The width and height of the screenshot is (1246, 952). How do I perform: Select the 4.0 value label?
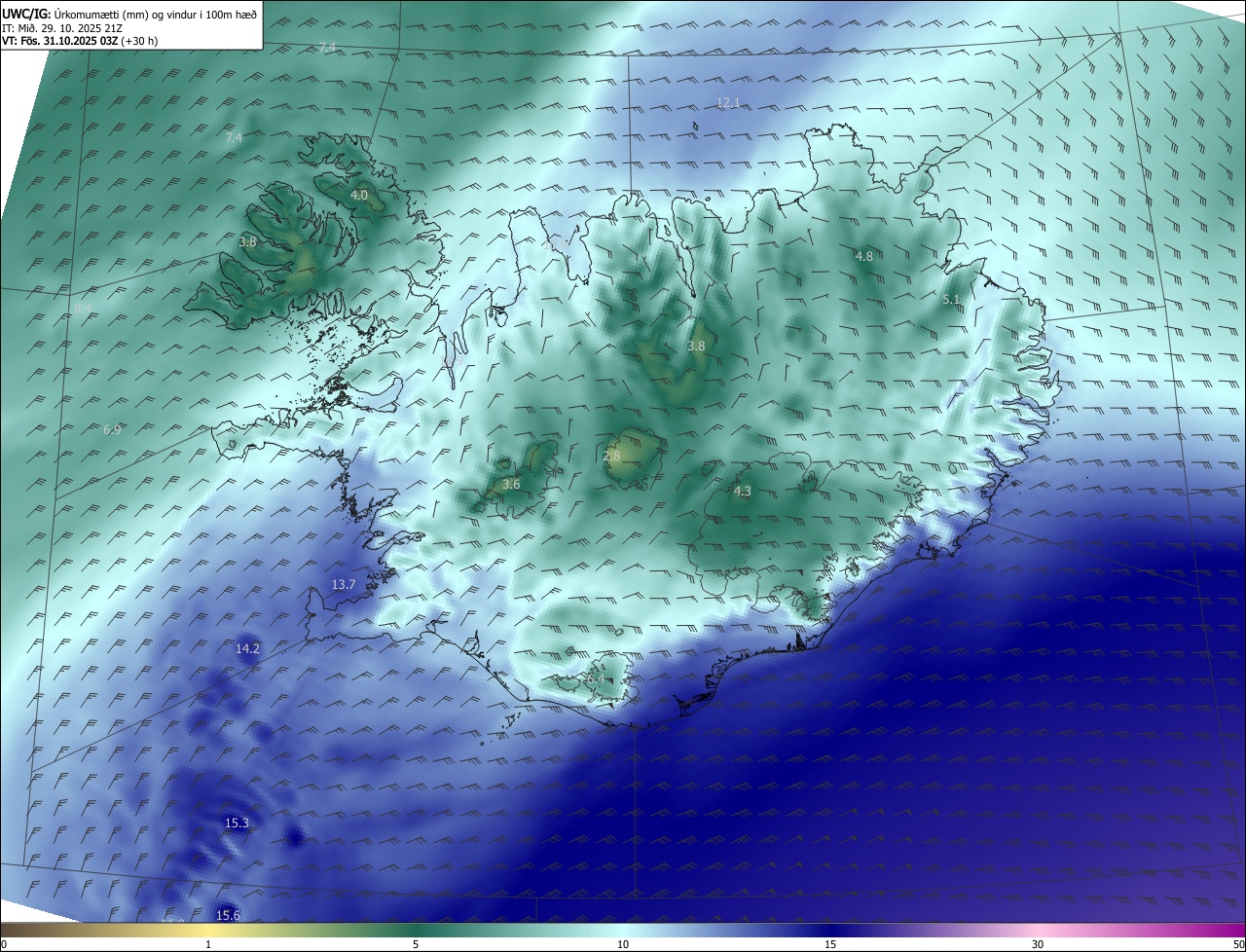[x=359, y=196]
